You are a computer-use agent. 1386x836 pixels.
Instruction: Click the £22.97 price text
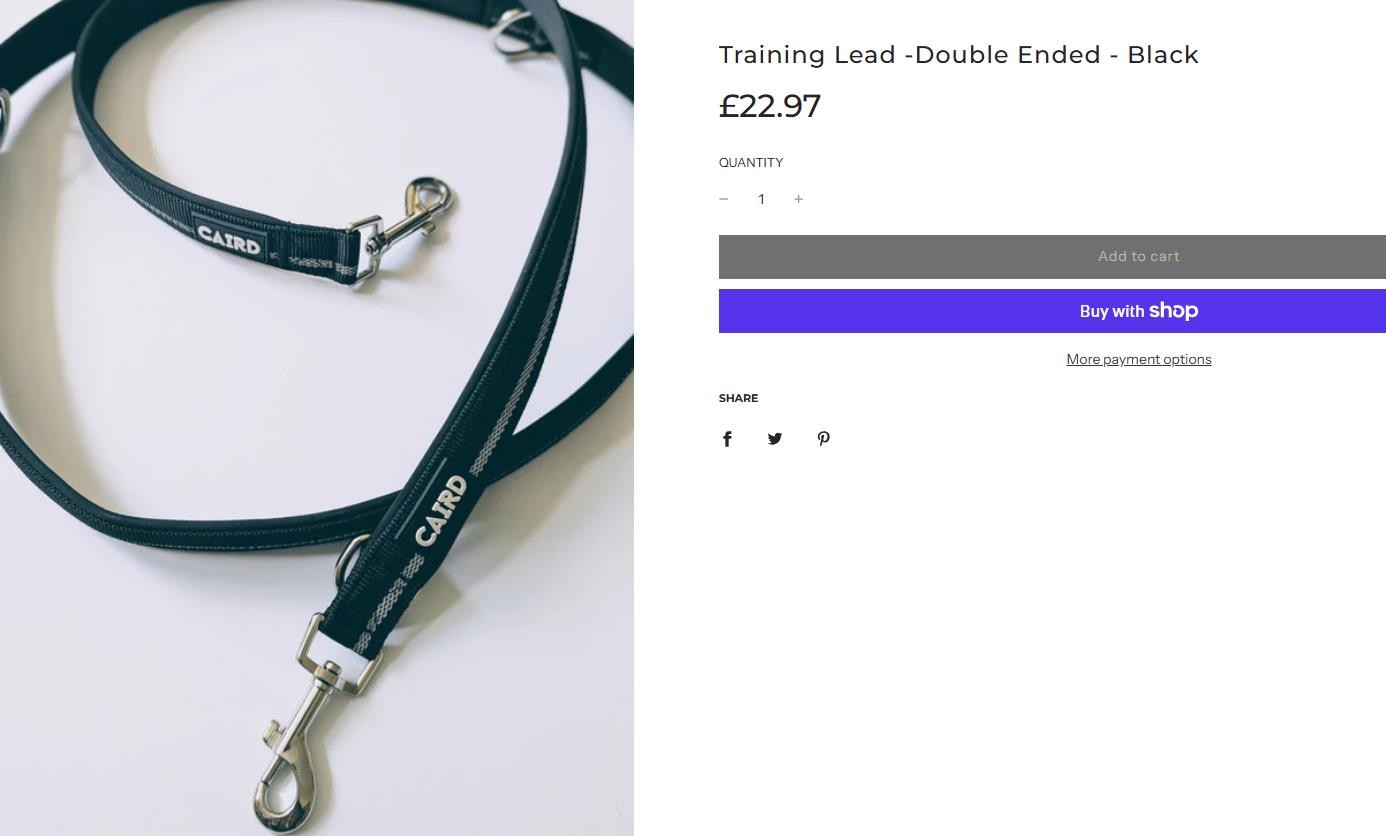pyautogui.click(x=770, y=106)
